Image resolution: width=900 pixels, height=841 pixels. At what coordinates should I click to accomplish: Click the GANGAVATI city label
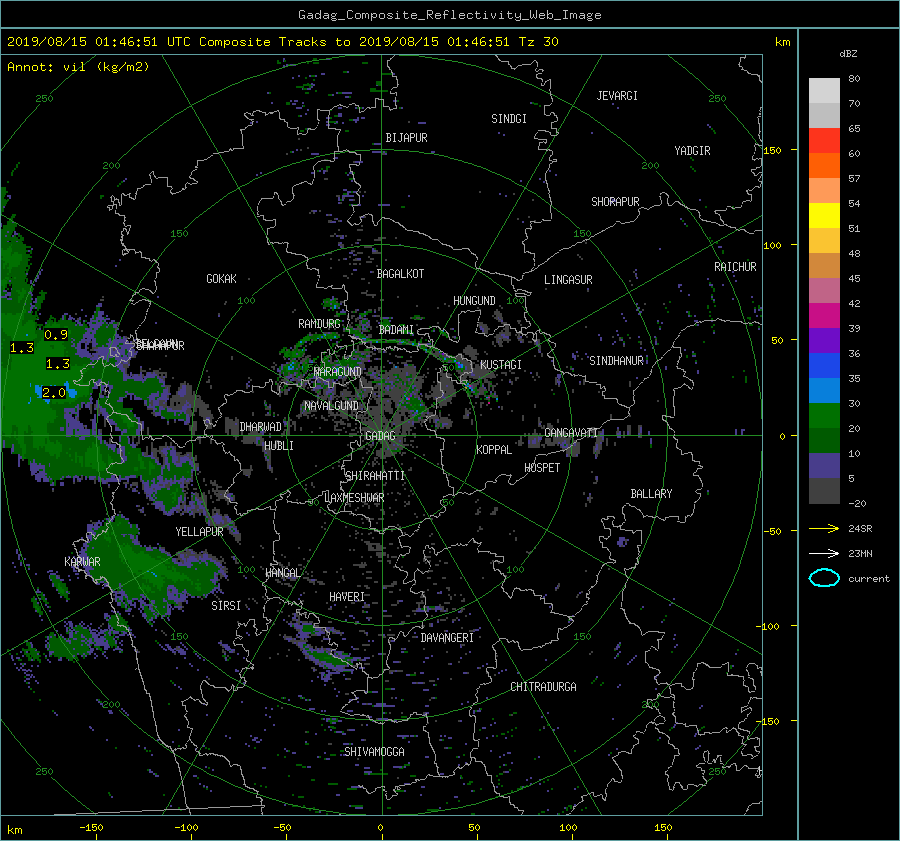click(571, 433)
